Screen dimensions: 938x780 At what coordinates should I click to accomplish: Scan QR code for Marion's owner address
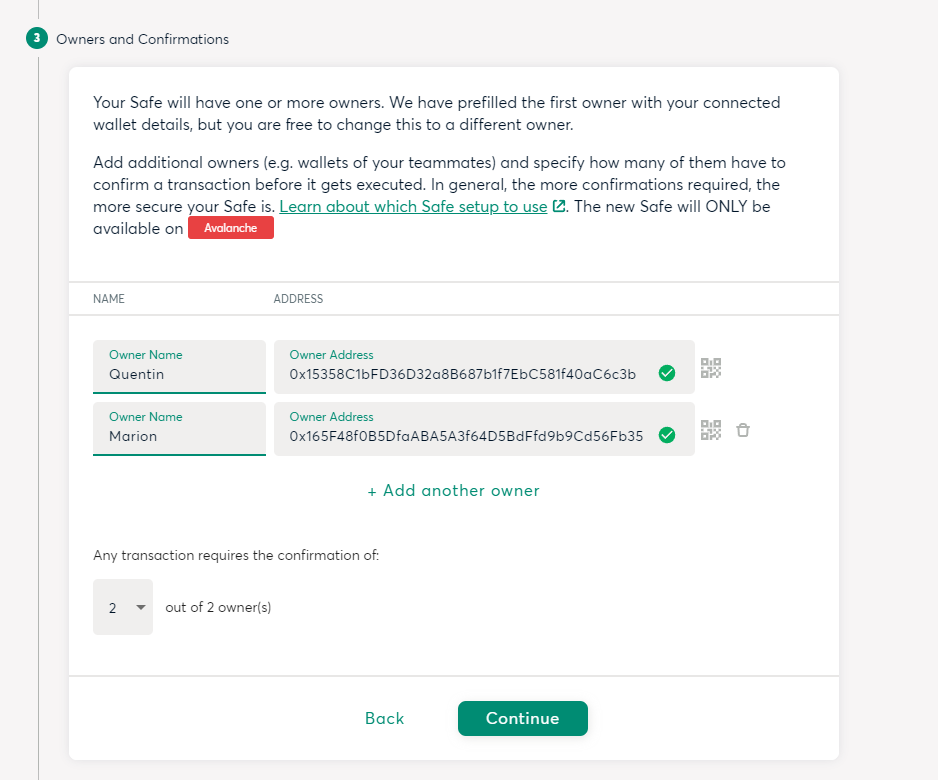tap(711, 430)
